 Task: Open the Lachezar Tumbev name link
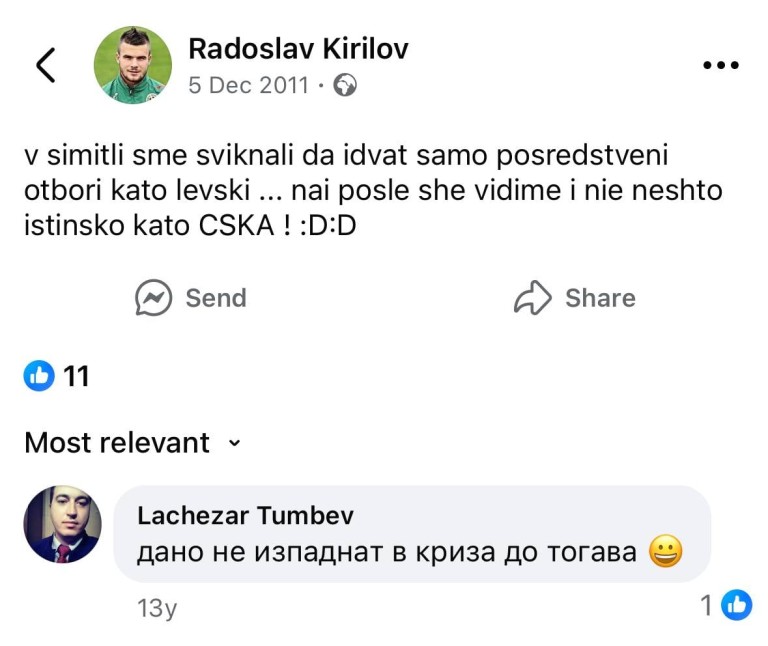tap(245, 515)
